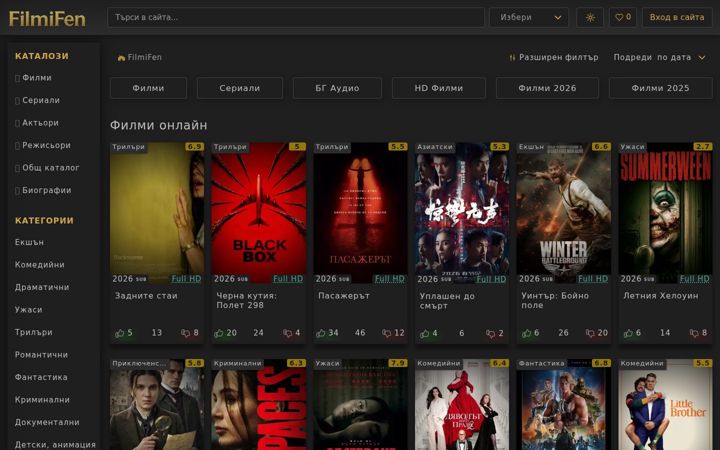Open the Задните стаи poster
The image size is (720, 450).
pos(157,212)
